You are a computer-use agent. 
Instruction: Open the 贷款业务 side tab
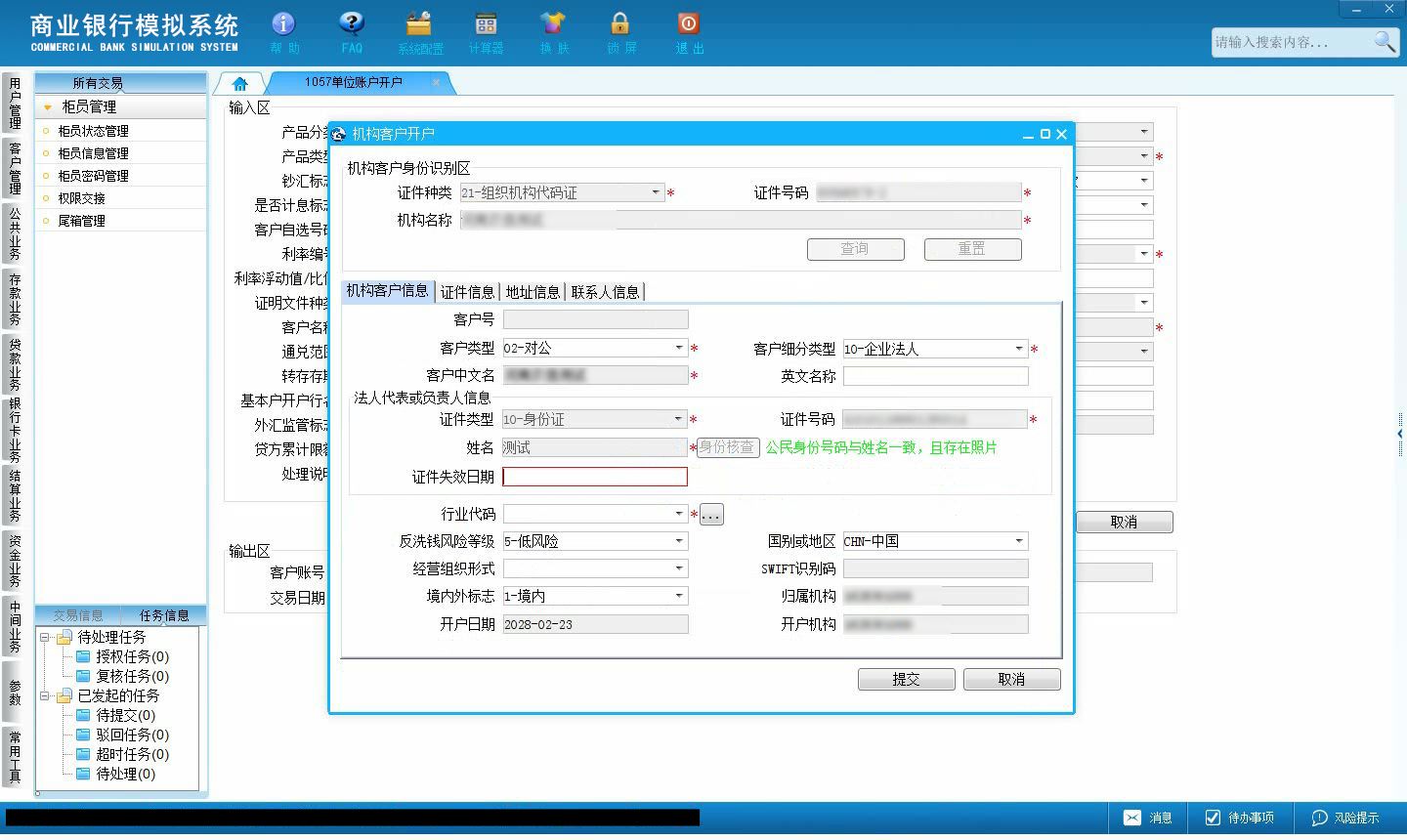coord(15,363)
